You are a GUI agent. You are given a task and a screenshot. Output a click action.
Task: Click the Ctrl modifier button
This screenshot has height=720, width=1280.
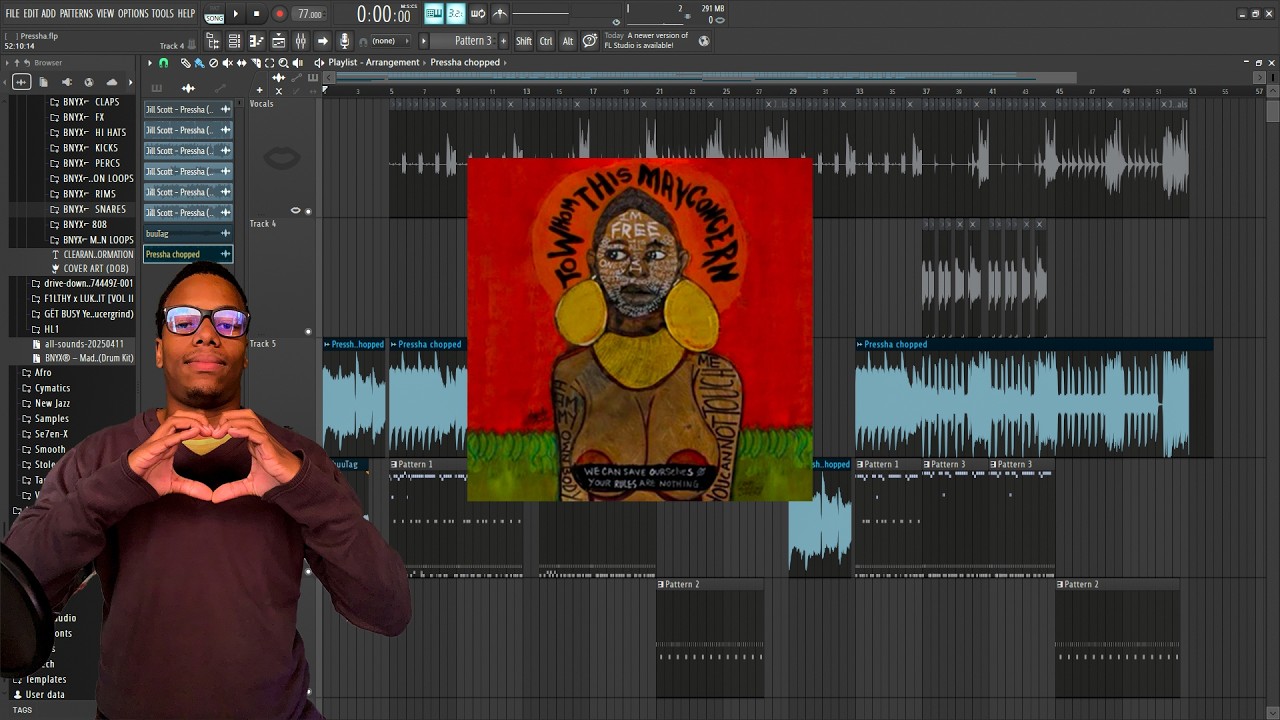(x=546, y=41)
